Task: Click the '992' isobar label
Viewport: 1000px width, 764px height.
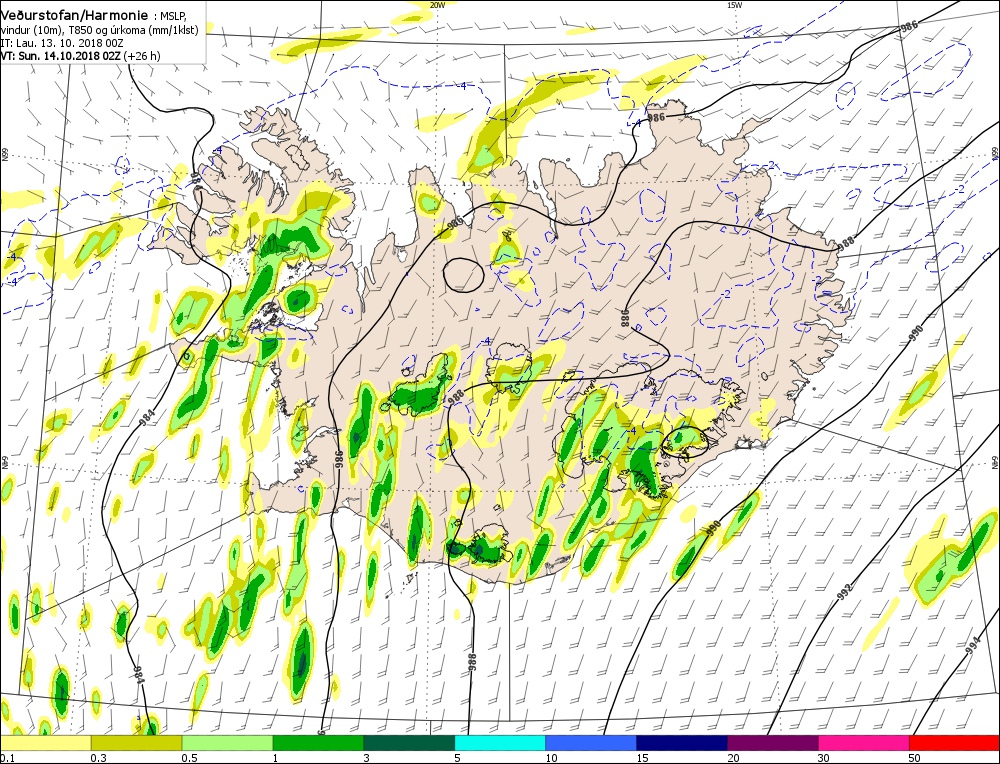Action: [844, 591]
